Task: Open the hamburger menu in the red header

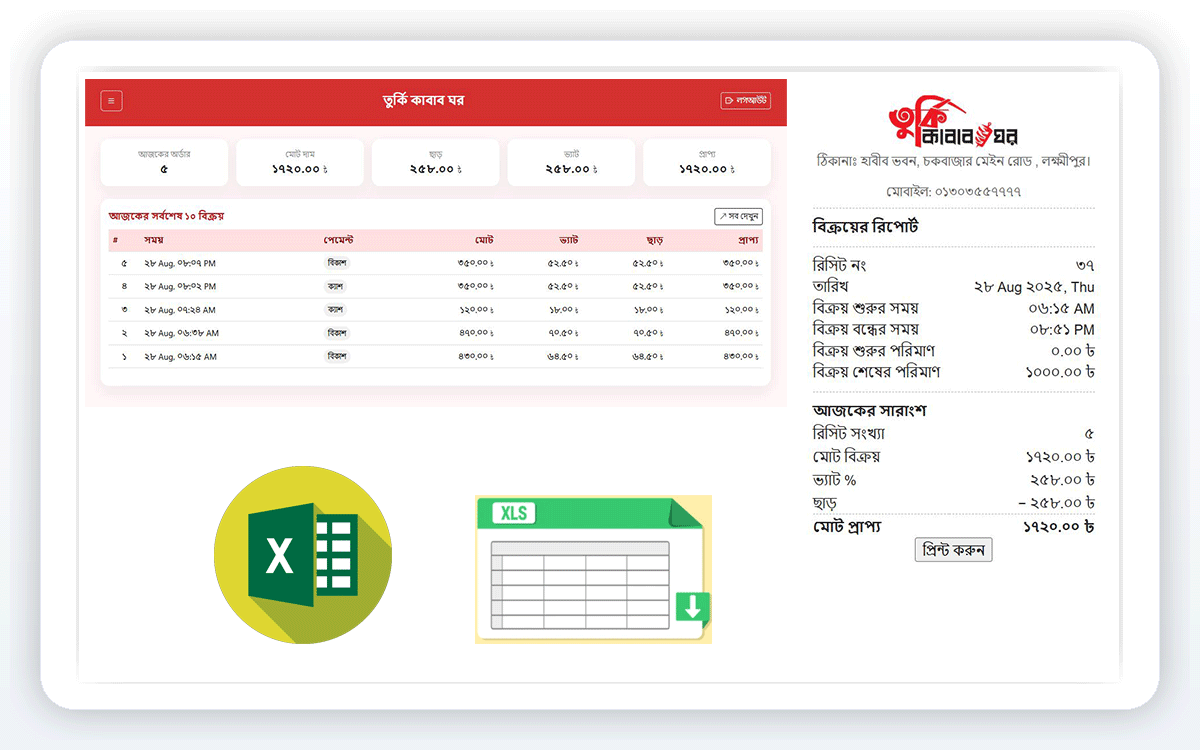Action: pos(112,101)
